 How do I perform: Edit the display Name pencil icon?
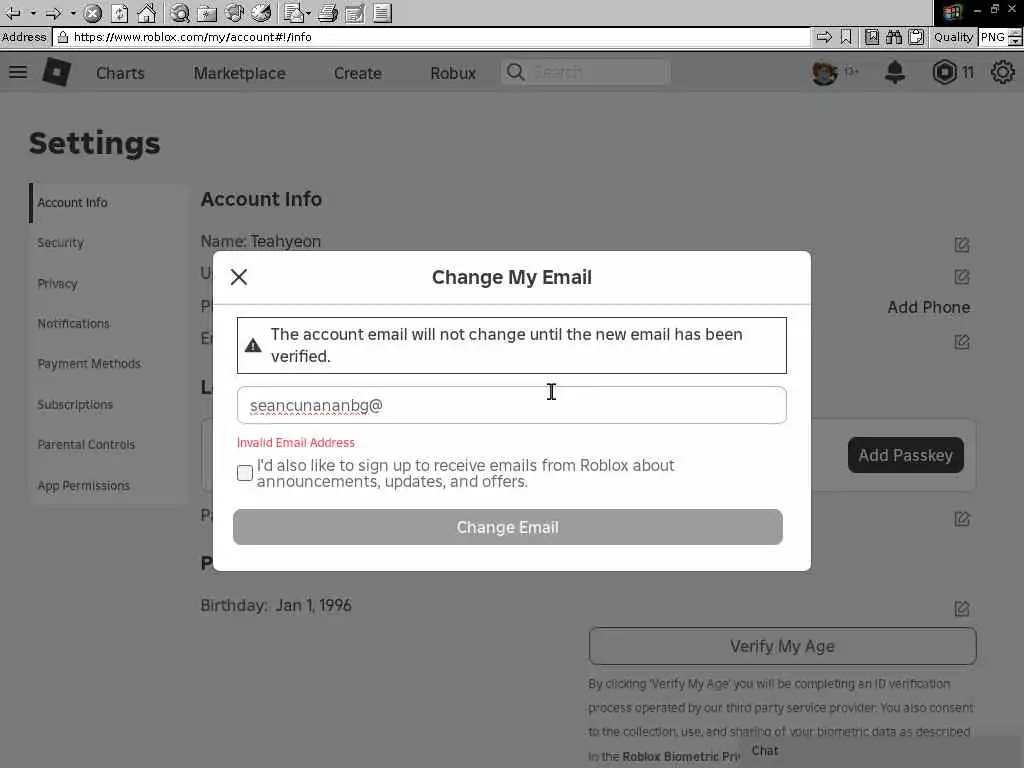click(x=962, y=245)
